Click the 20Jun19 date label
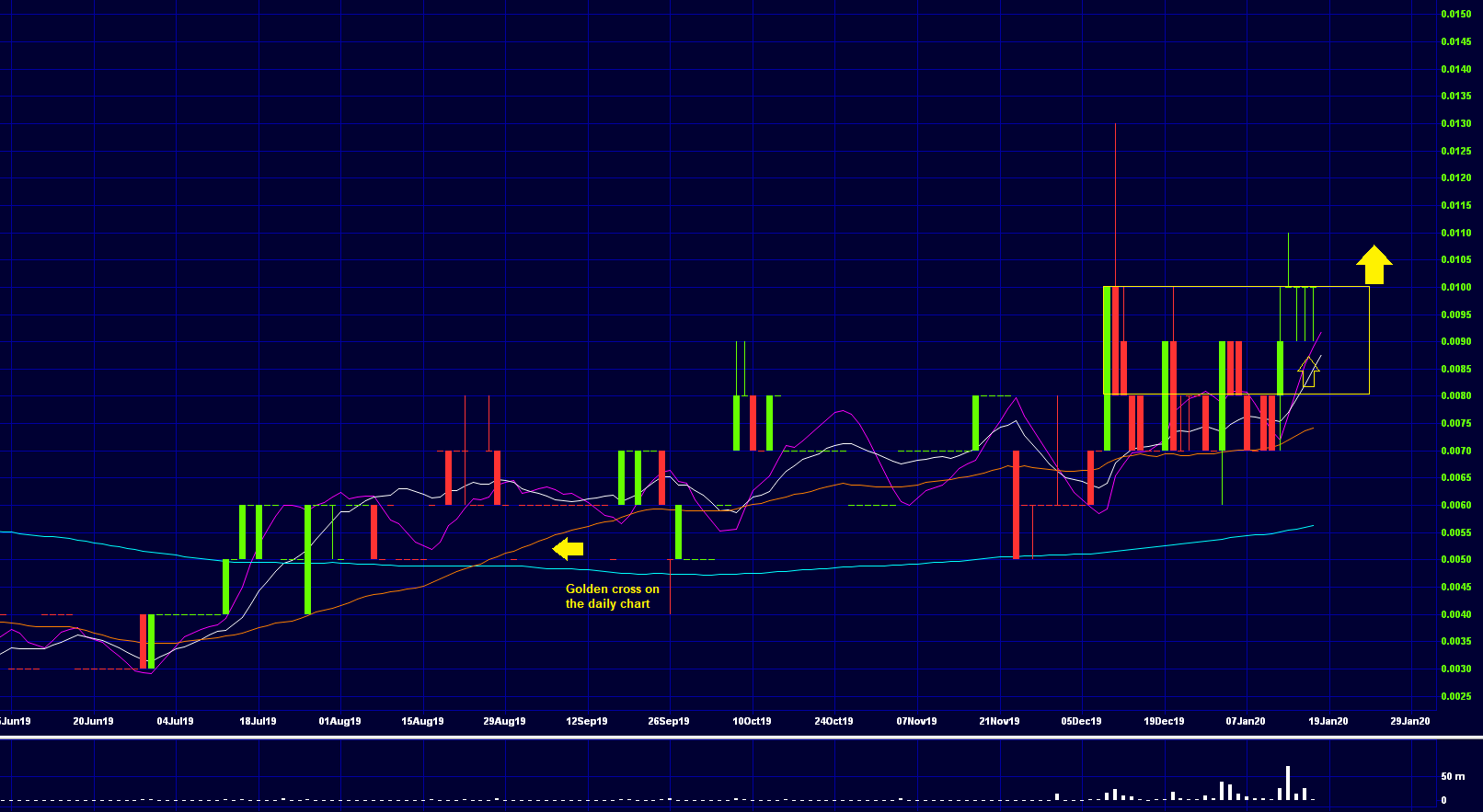The image size is (1483, 812). coord(93,721)
